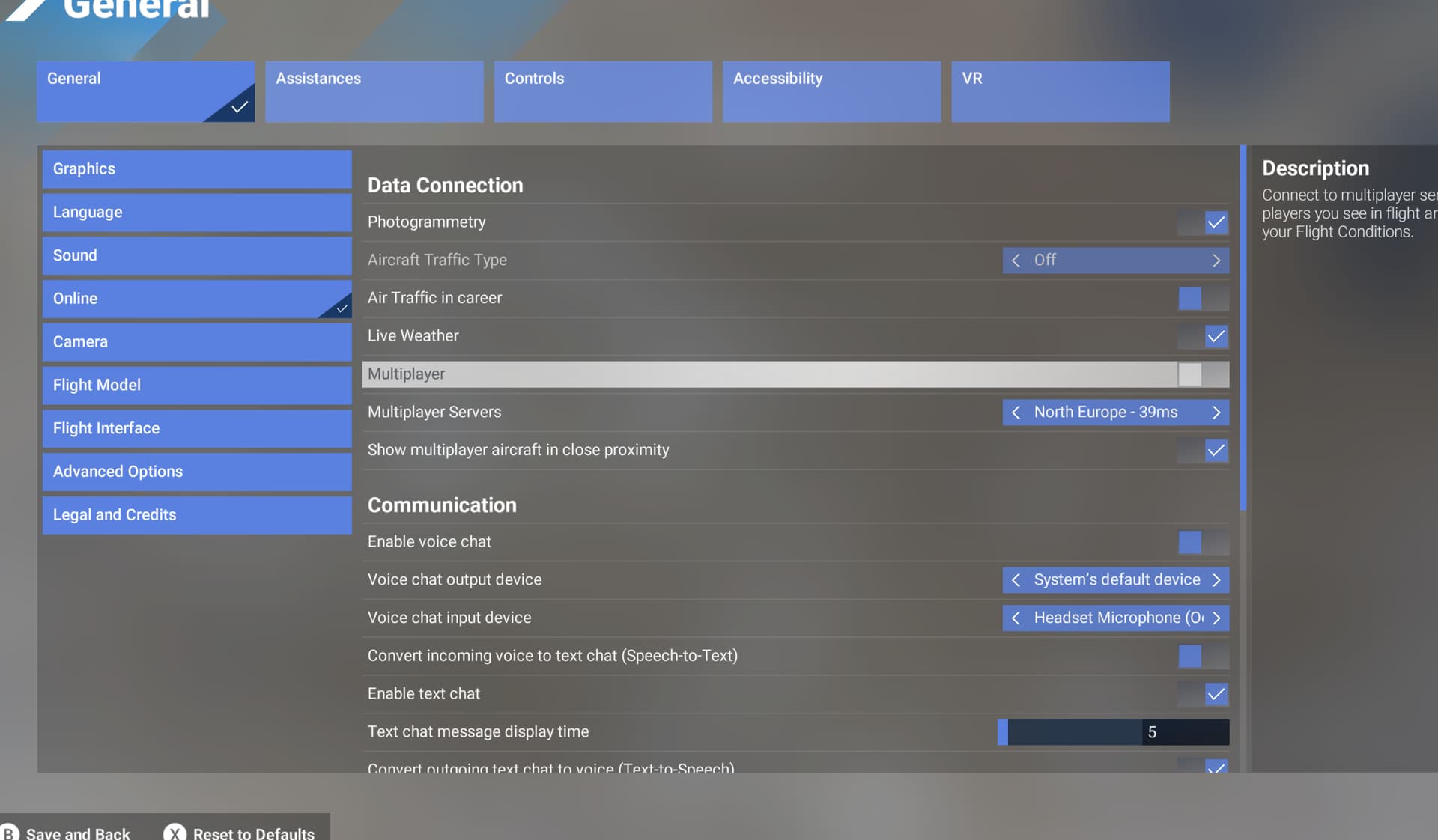Adjust Text chat message display time slider

click(1113, 732)
